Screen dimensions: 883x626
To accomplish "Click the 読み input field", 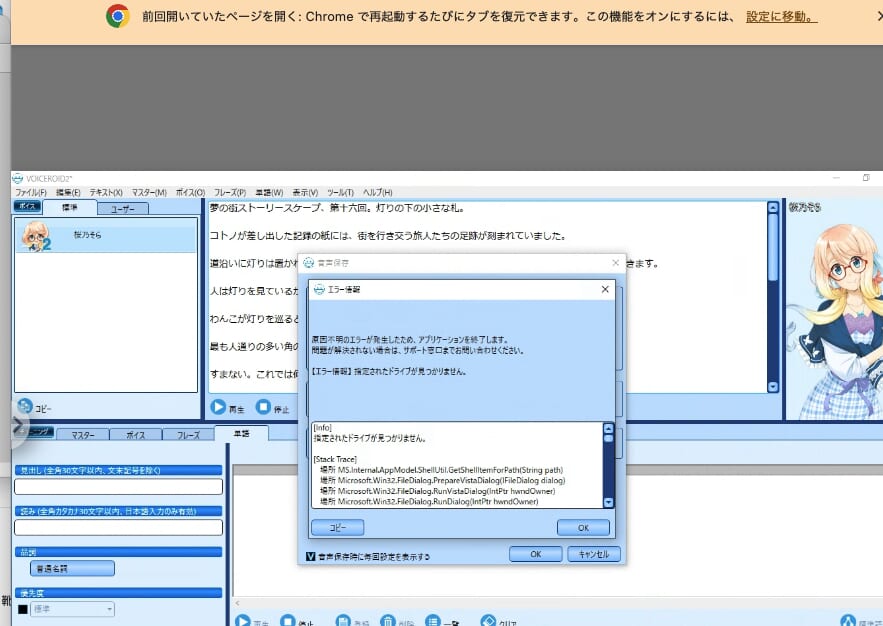I will (118, 527).
